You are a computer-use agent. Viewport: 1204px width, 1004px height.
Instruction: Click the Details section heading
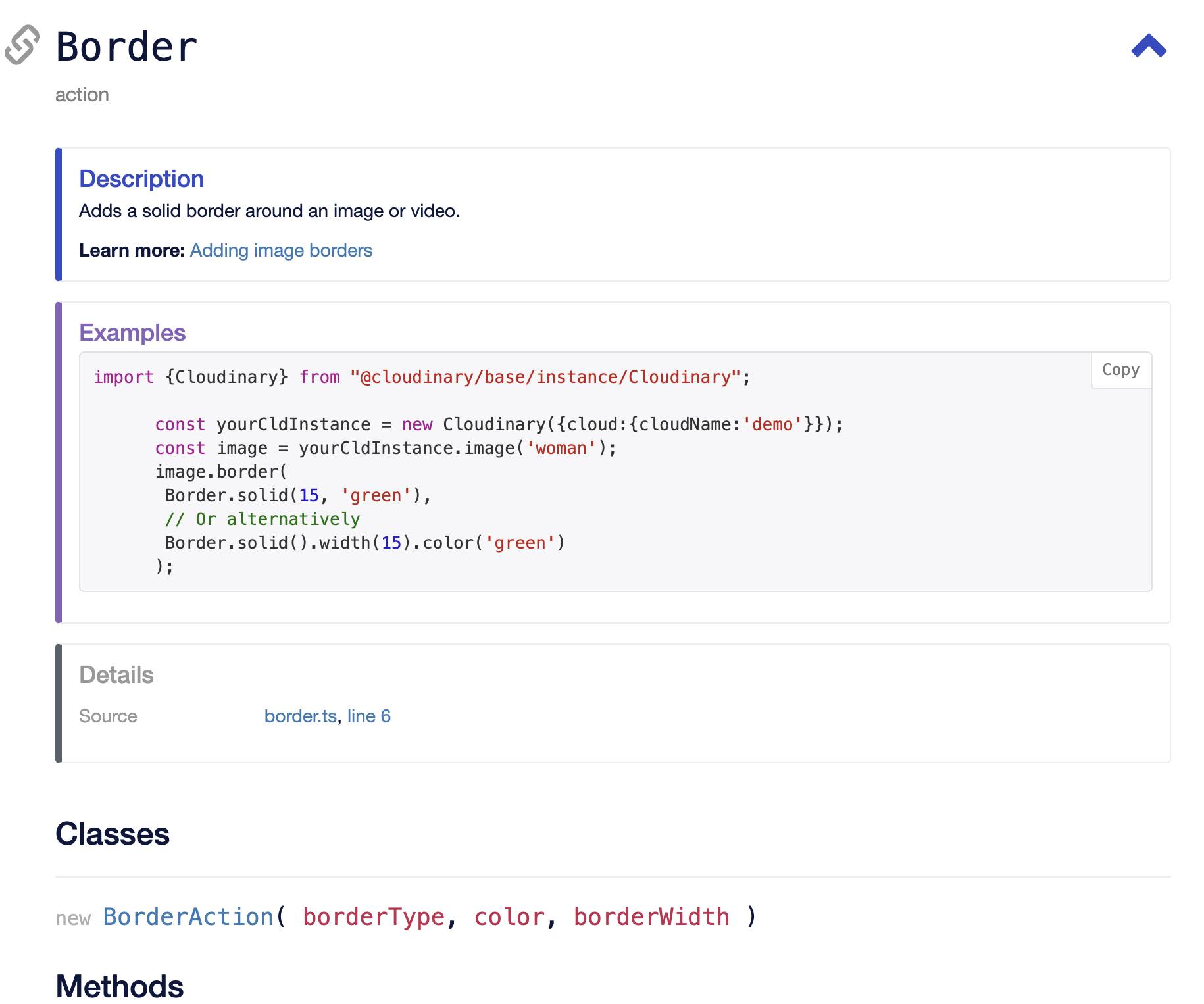click(x=116, y=675)
